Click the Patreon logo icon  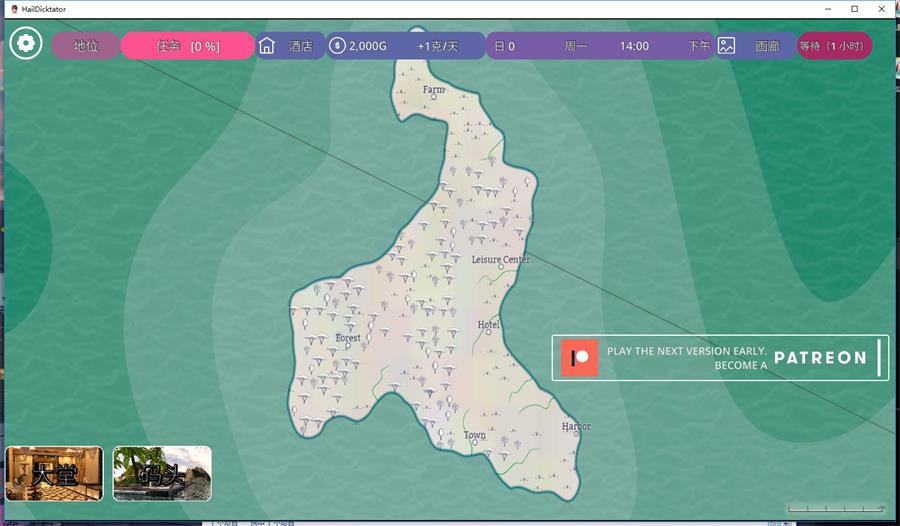point(579,358)
